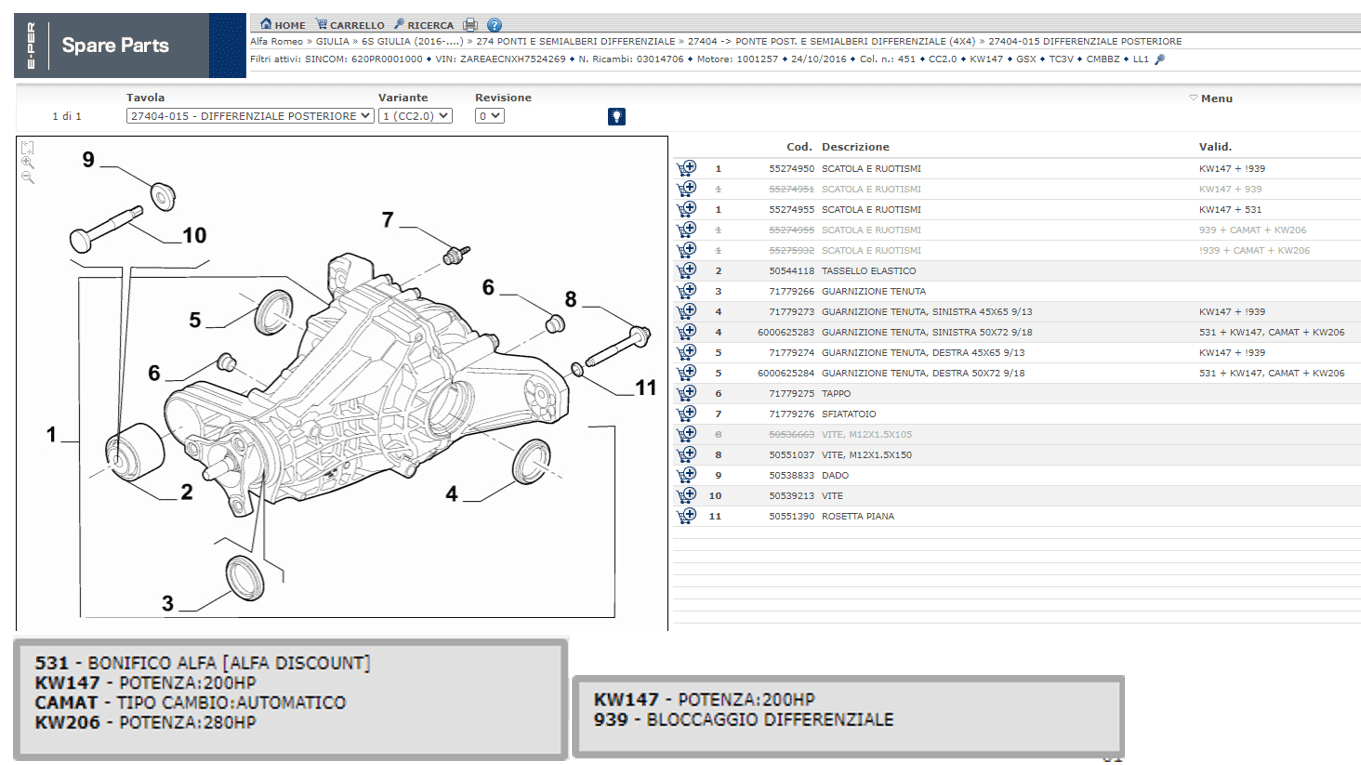Click callout number 4 in diagram

pyautogui.click(x=452, y=493)
